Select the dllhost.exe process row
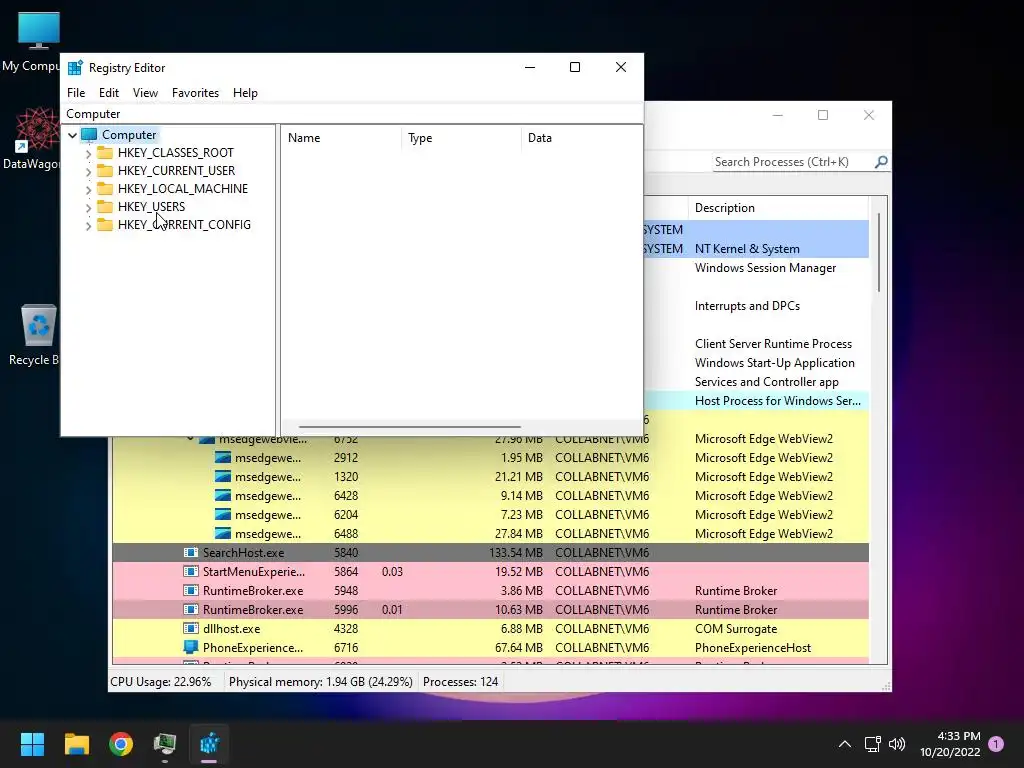This screenshot has height=768, width=1024. click(490, 628)
